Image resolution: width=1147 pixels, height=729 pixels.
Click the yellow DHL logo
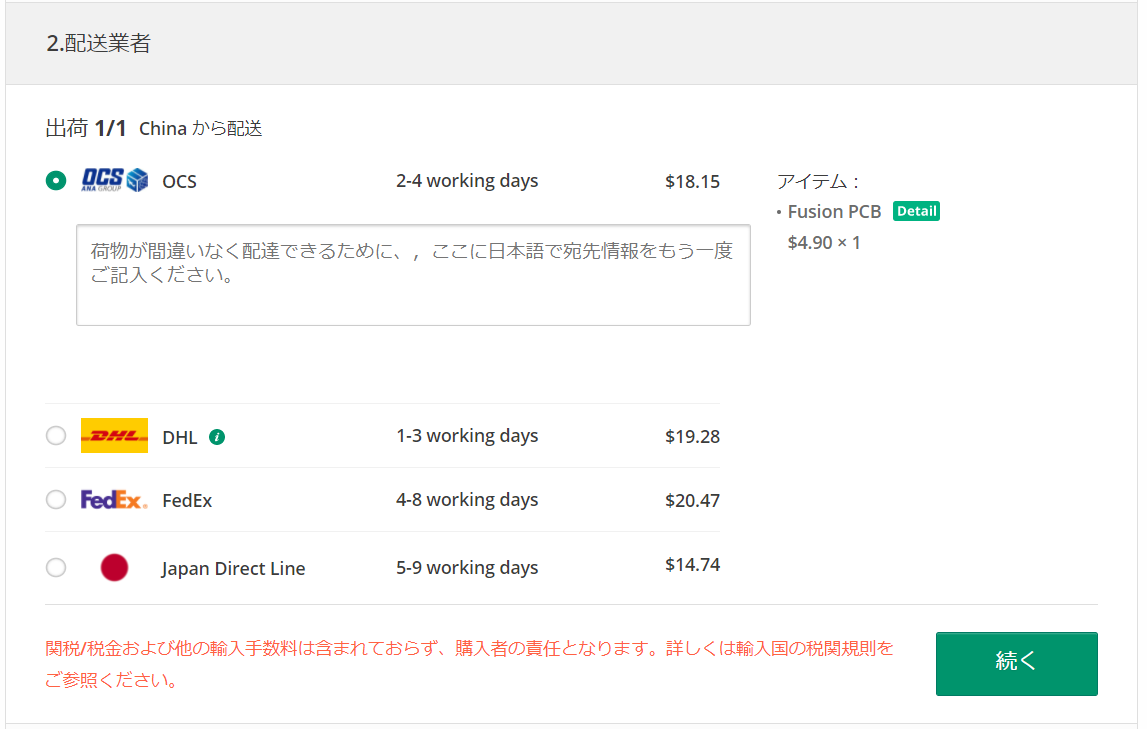click(114, 436)
